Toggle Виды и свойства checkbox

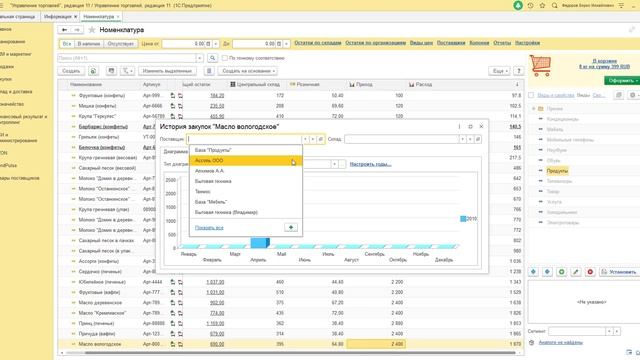click(531, 95)
